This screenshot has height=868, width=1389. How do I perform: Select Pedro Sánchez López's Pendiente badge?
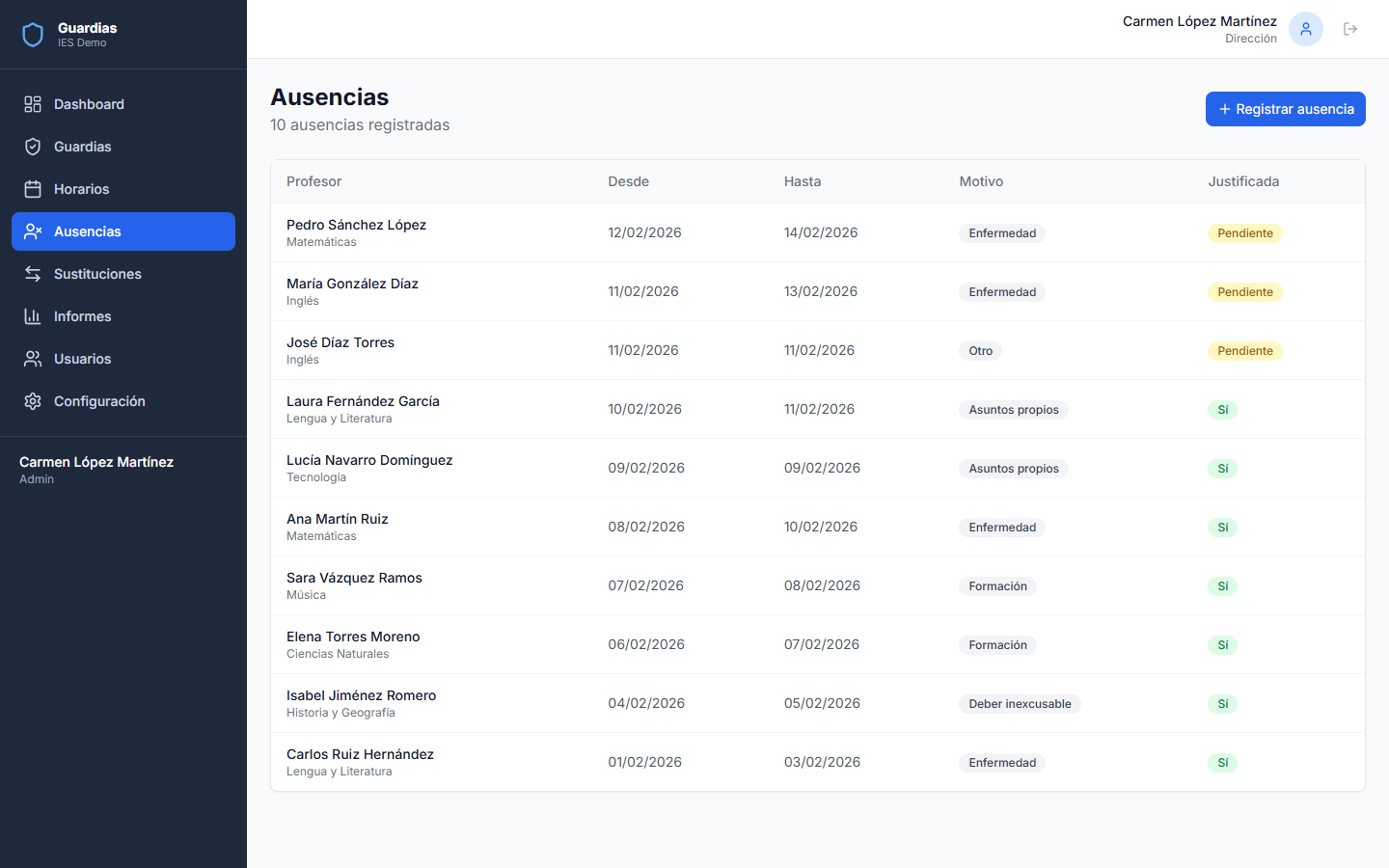click(1244, 233)
